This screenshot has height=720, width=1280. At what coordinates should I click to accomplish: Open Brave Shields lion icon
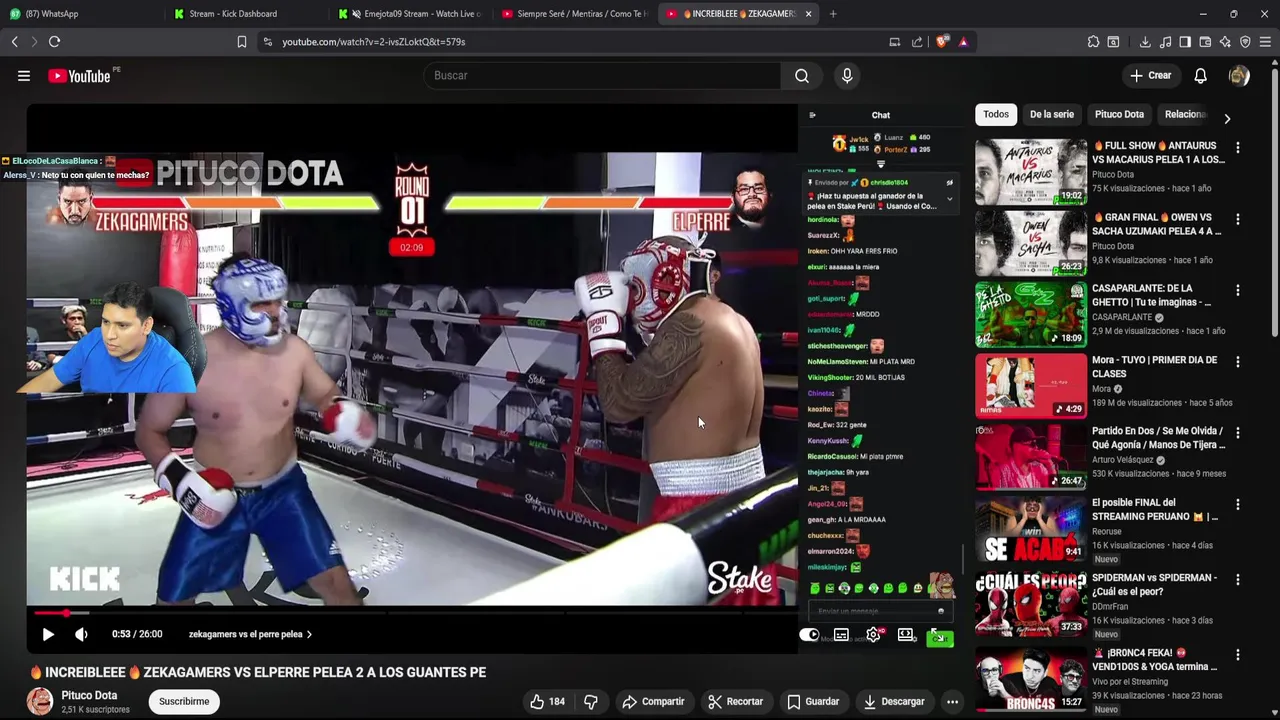(941, 42)
